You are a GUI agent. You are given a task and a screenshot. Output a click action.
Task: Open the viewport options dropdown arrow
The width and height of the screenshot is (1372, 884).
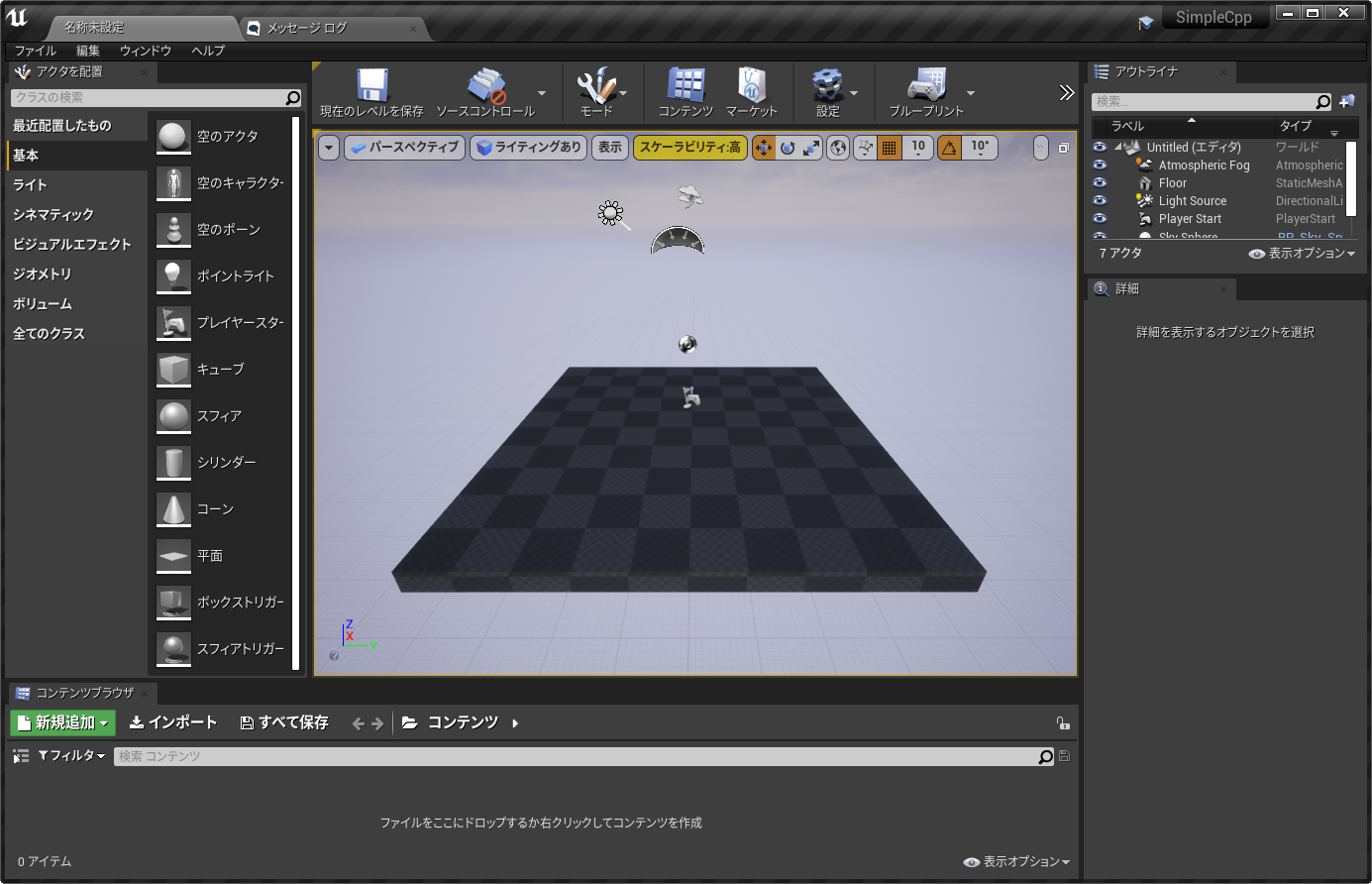tap(329, 148)
